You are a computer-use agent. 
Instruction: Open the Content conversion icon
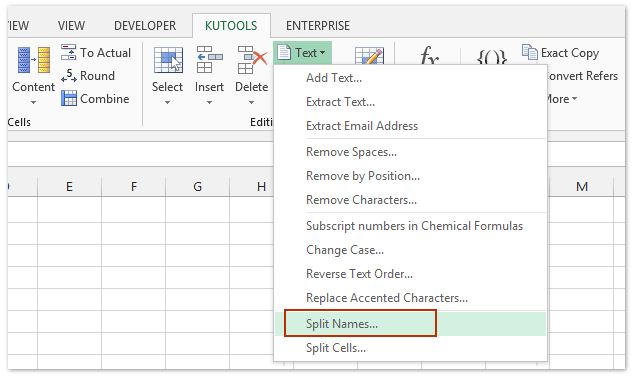pos(34,60)
